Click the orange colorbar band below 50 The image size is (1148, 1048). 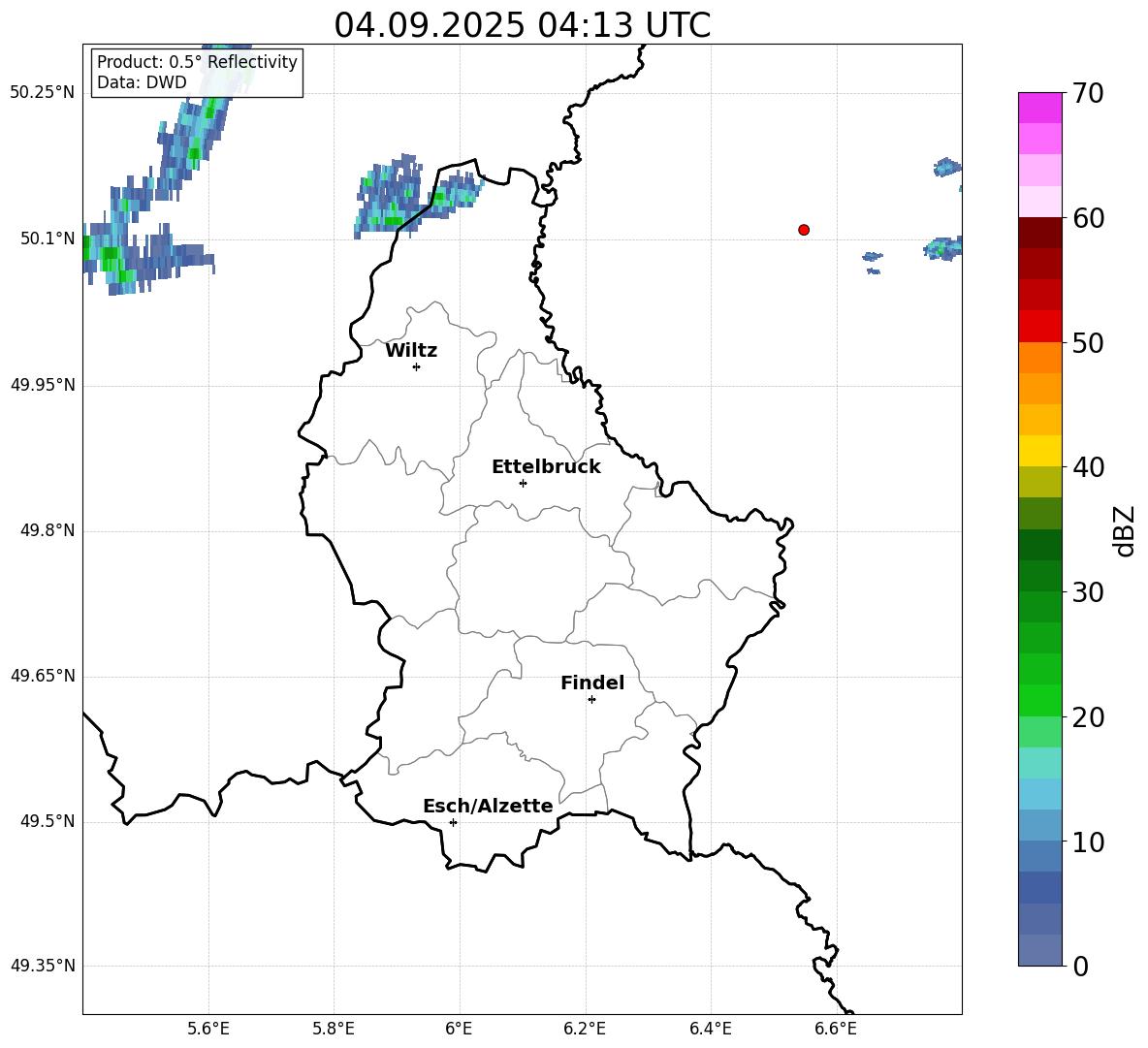click(1039, 358)
